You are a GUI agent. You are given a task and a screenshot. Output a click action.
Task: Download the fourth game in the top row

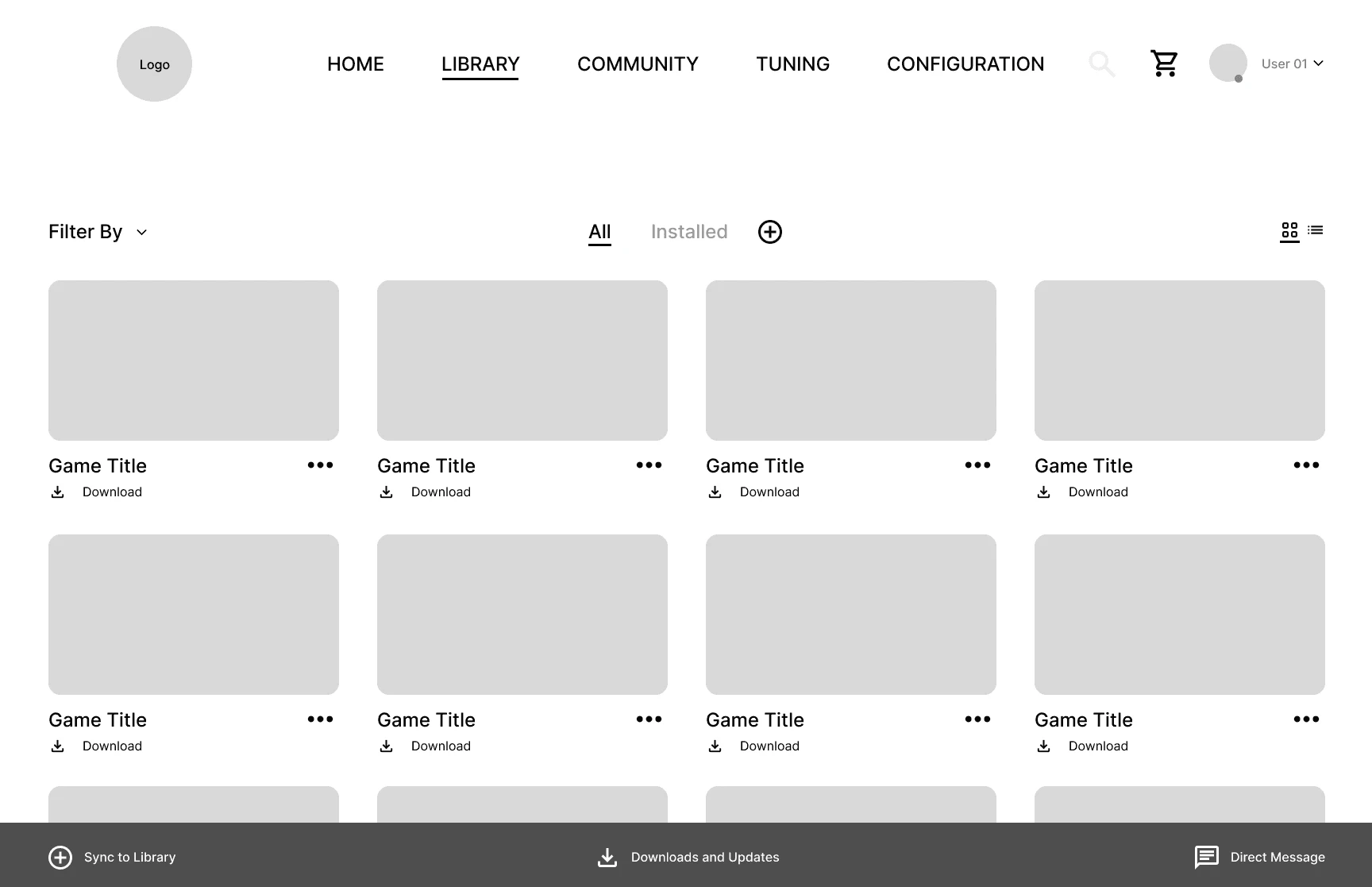point(1082,492)
